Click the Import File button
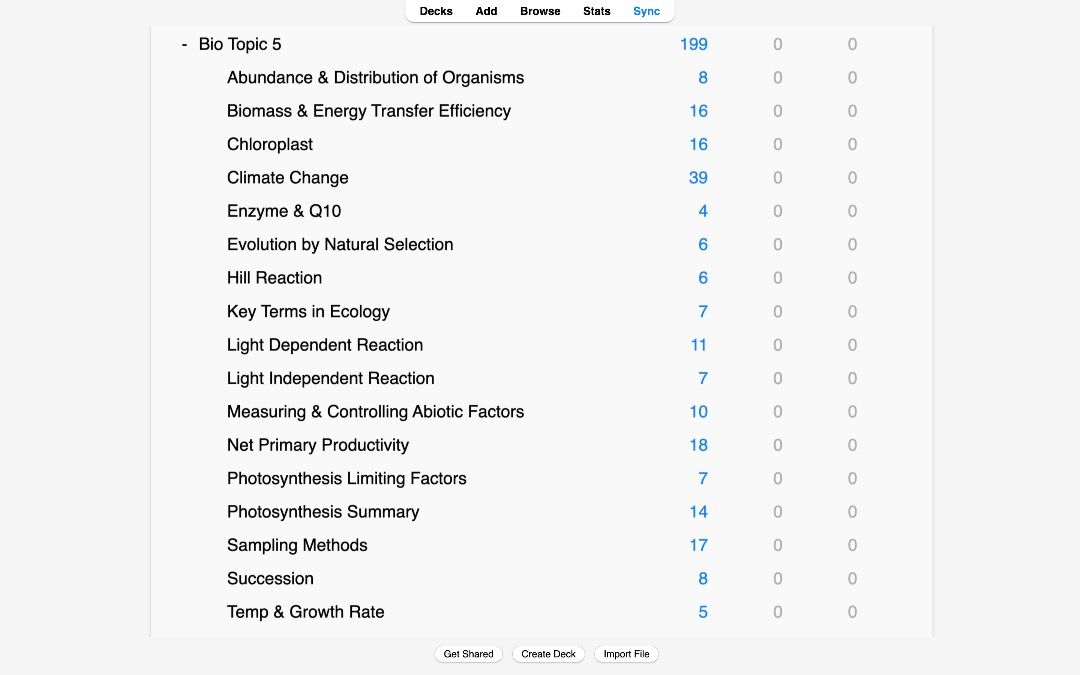This screenshot has height=675, width=1080. click(626, 653)
